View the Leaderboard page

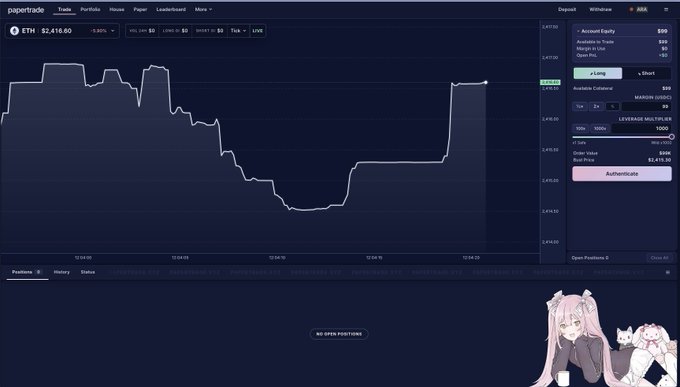coord(171,10)
